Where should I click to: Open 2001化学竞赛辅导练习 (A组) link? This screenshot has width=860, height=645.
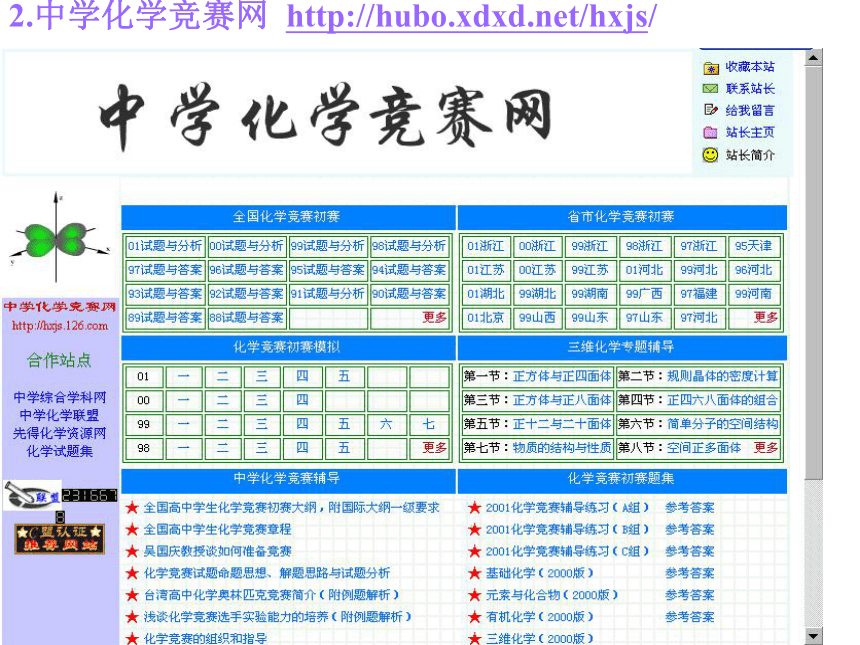pyautogui.click(x=567, y=508)
